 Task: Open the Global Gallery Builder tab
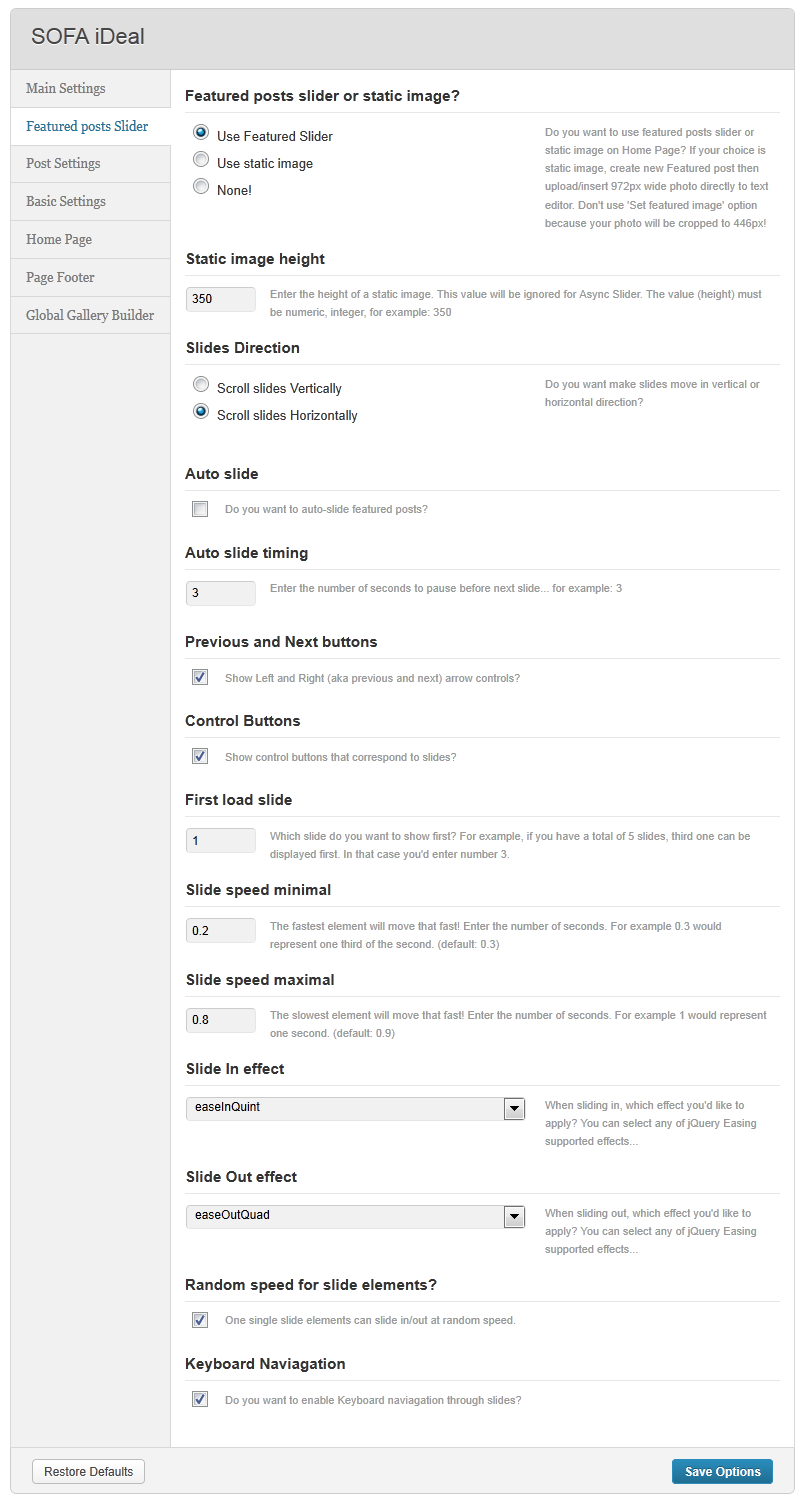click(x=91, y=315)
